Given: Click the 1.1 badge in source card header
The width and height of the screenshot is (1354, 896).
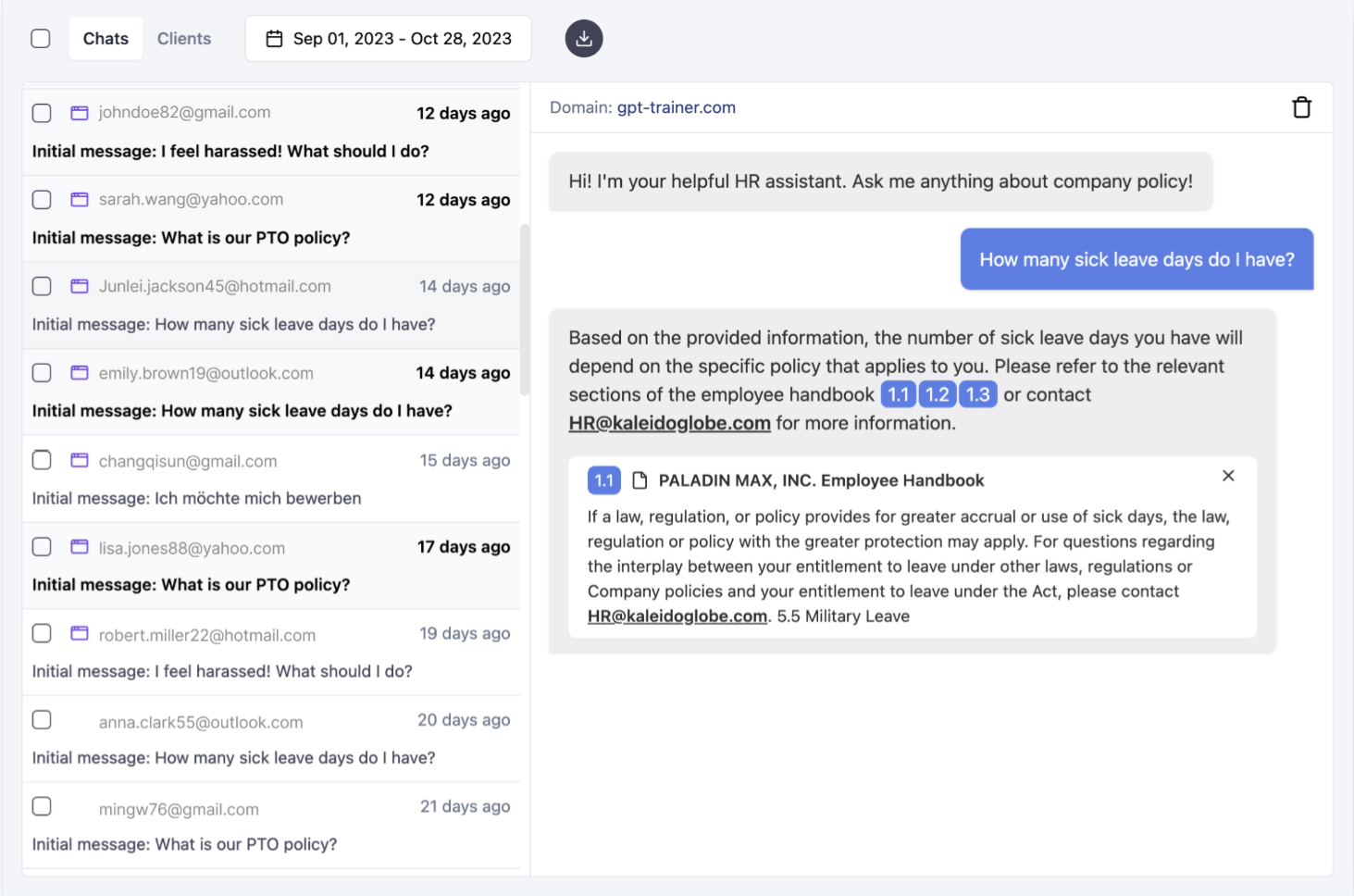Looking at the screenshot, I should (604, 480).
